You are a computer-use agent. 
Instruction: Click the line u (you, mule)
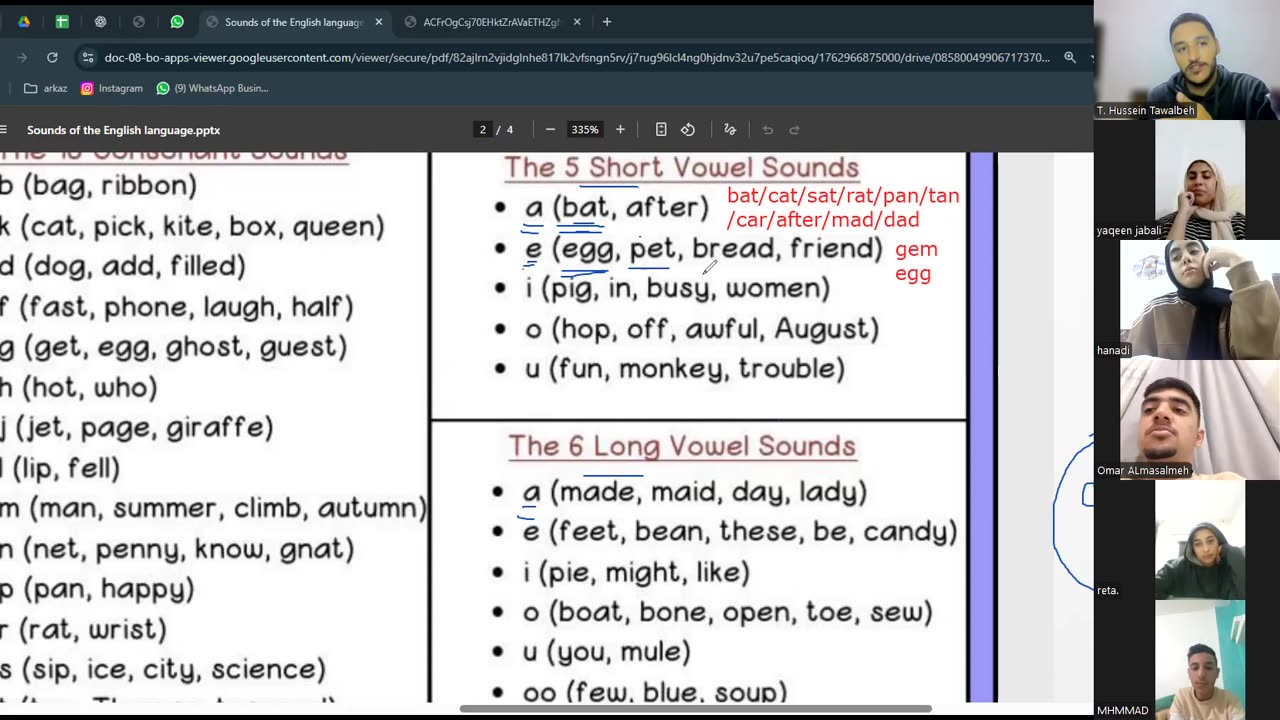(606, 652)
